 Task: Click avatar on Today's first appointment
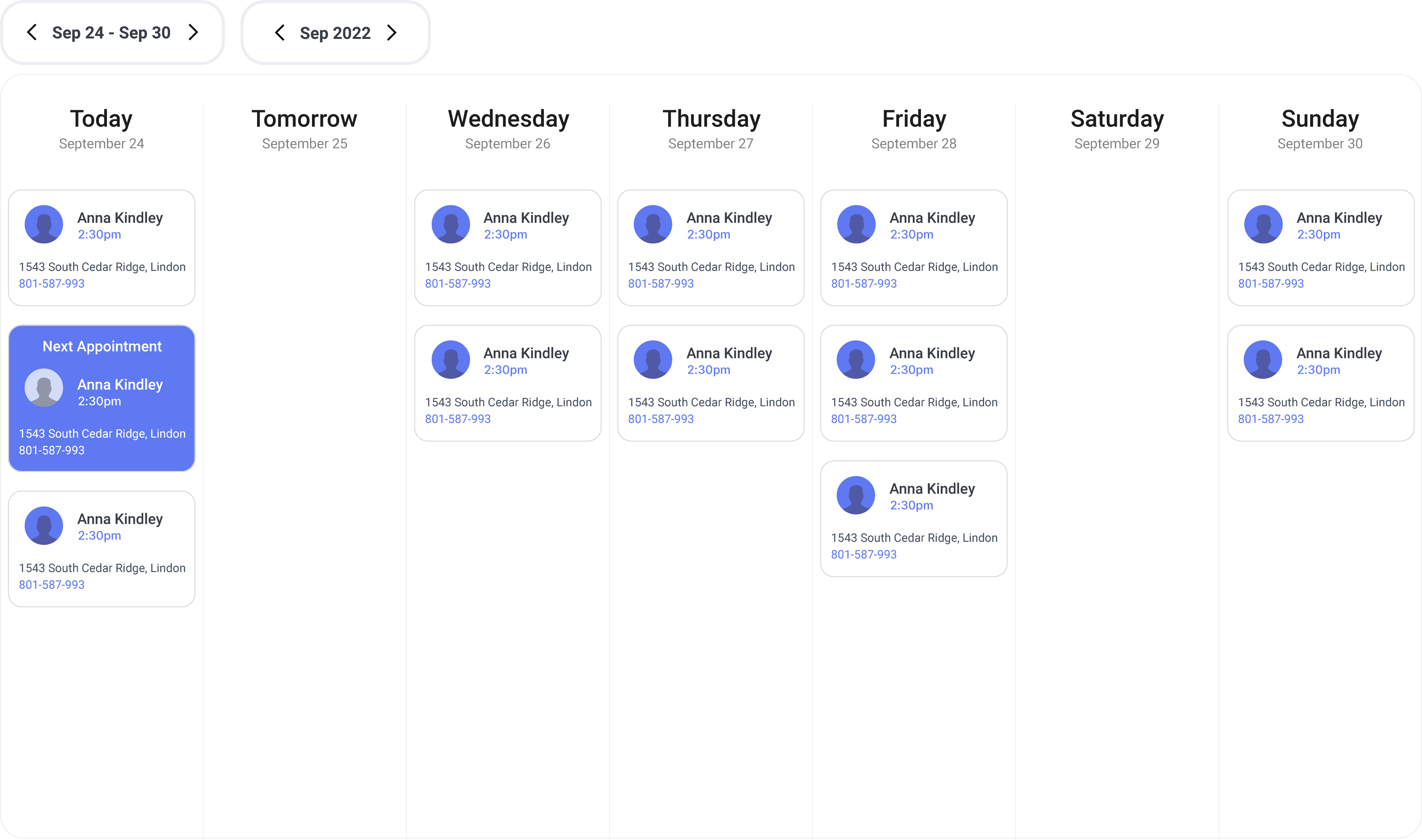pyautogui.click(x=43, y=224)
